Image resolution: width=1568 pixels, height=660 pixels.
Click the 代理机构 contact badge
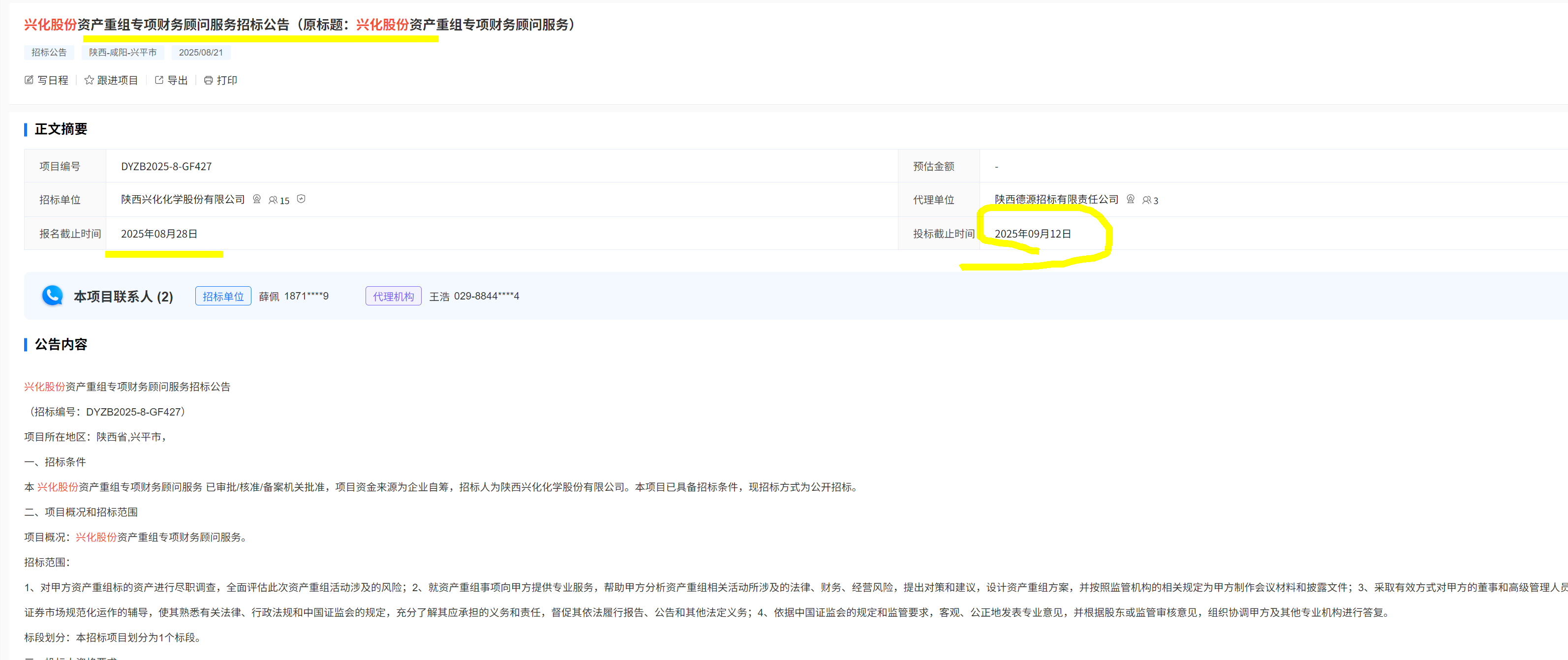pyautogui.click(x=393, y=296)
